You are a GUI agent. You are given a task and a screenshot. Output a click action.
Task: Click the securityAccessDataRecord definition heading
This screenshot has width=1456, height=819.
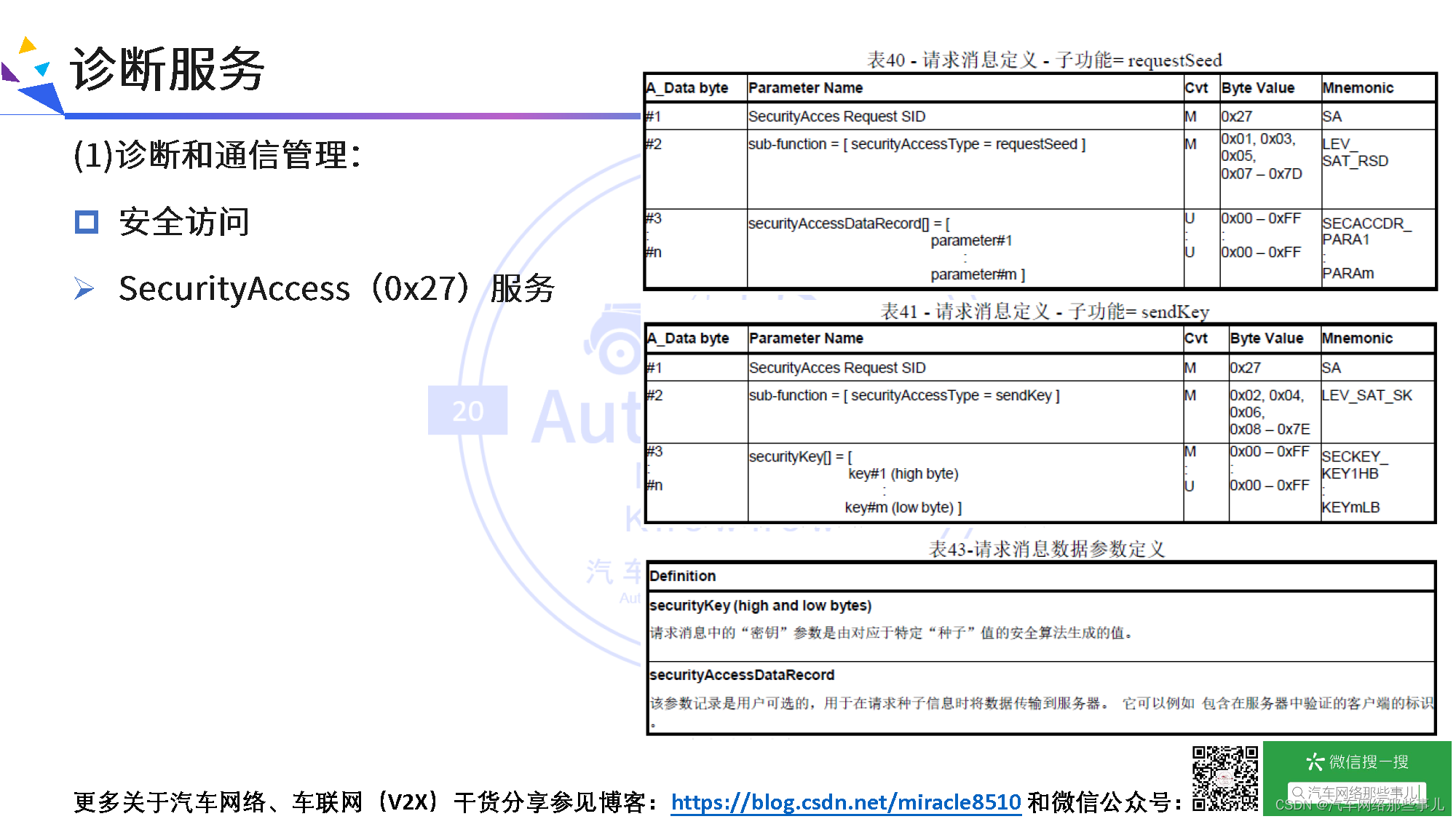(x=741, y=675)
